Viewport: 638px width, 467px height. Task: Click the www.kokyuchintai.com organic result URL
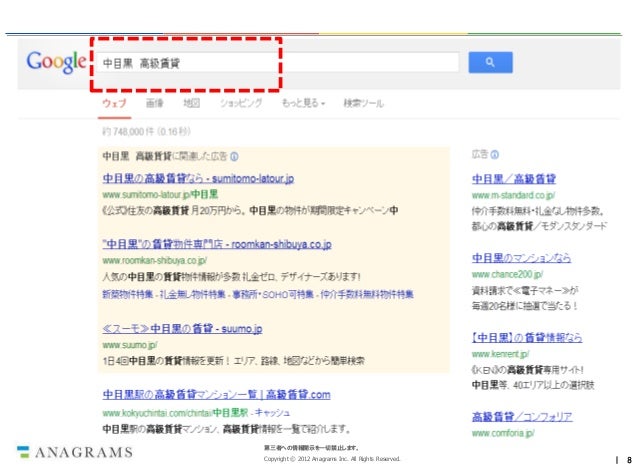175,413
